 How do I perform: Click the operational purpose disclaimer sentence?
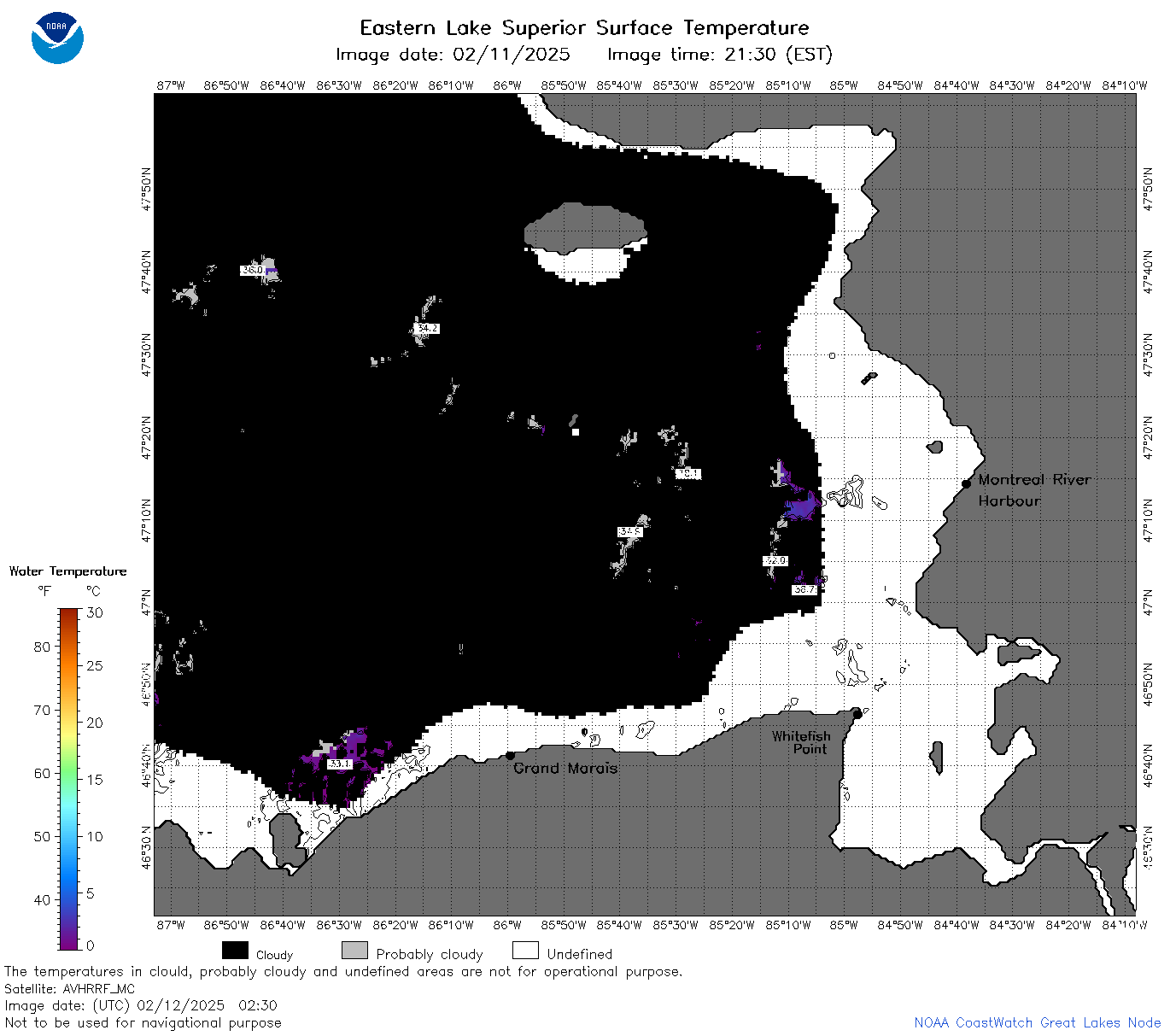[x=343, y=972]
